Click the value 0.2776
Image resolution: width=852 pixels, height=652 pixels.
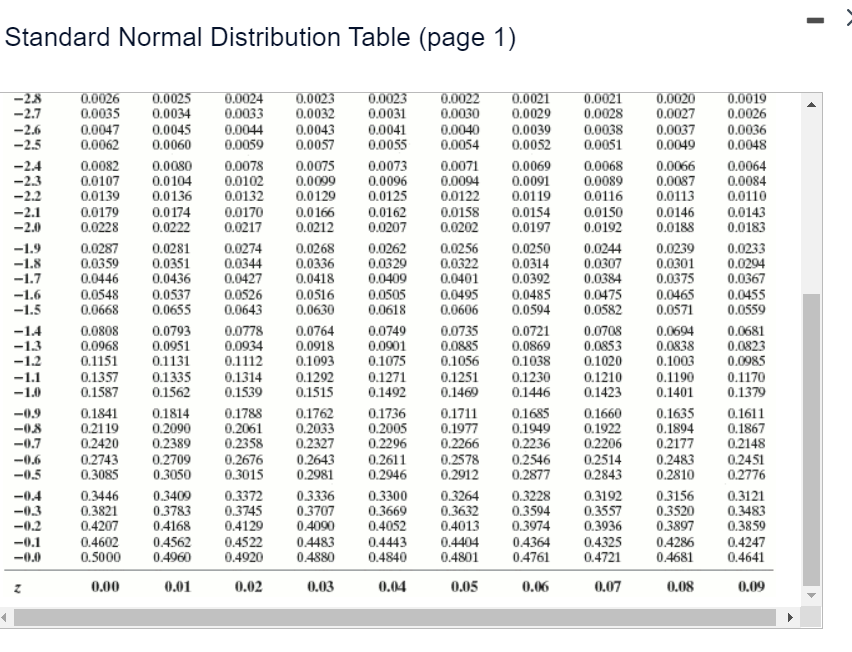tap(747, 475)
